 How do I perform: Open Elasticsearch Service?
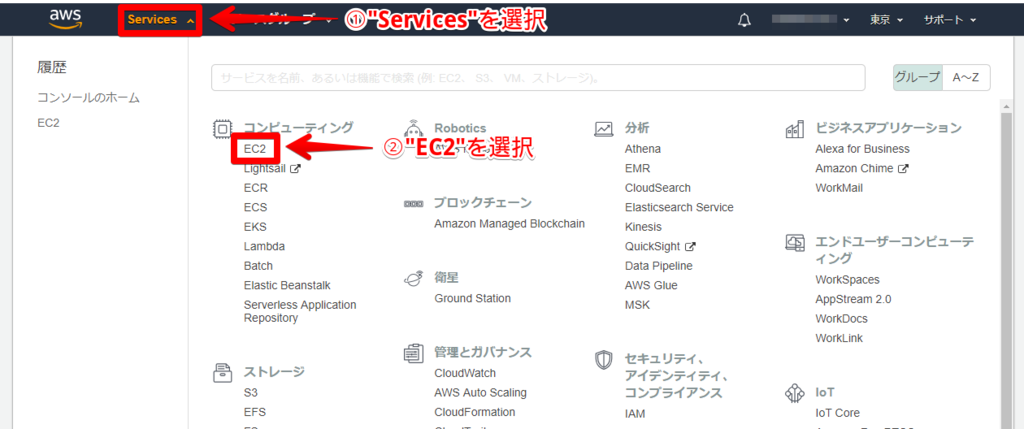click(679, 208)
